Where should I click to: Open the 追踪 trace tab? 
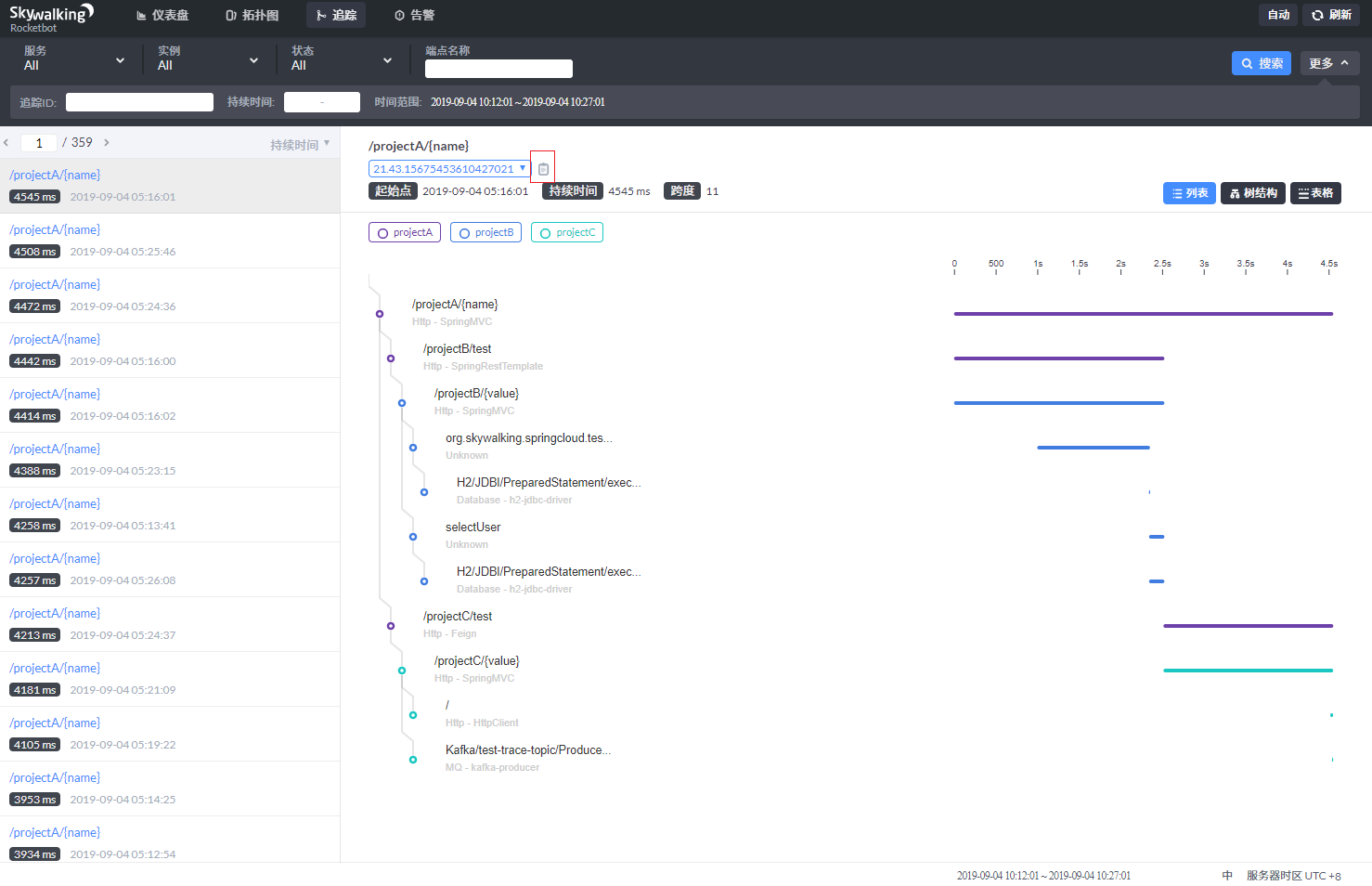(336, 15)
